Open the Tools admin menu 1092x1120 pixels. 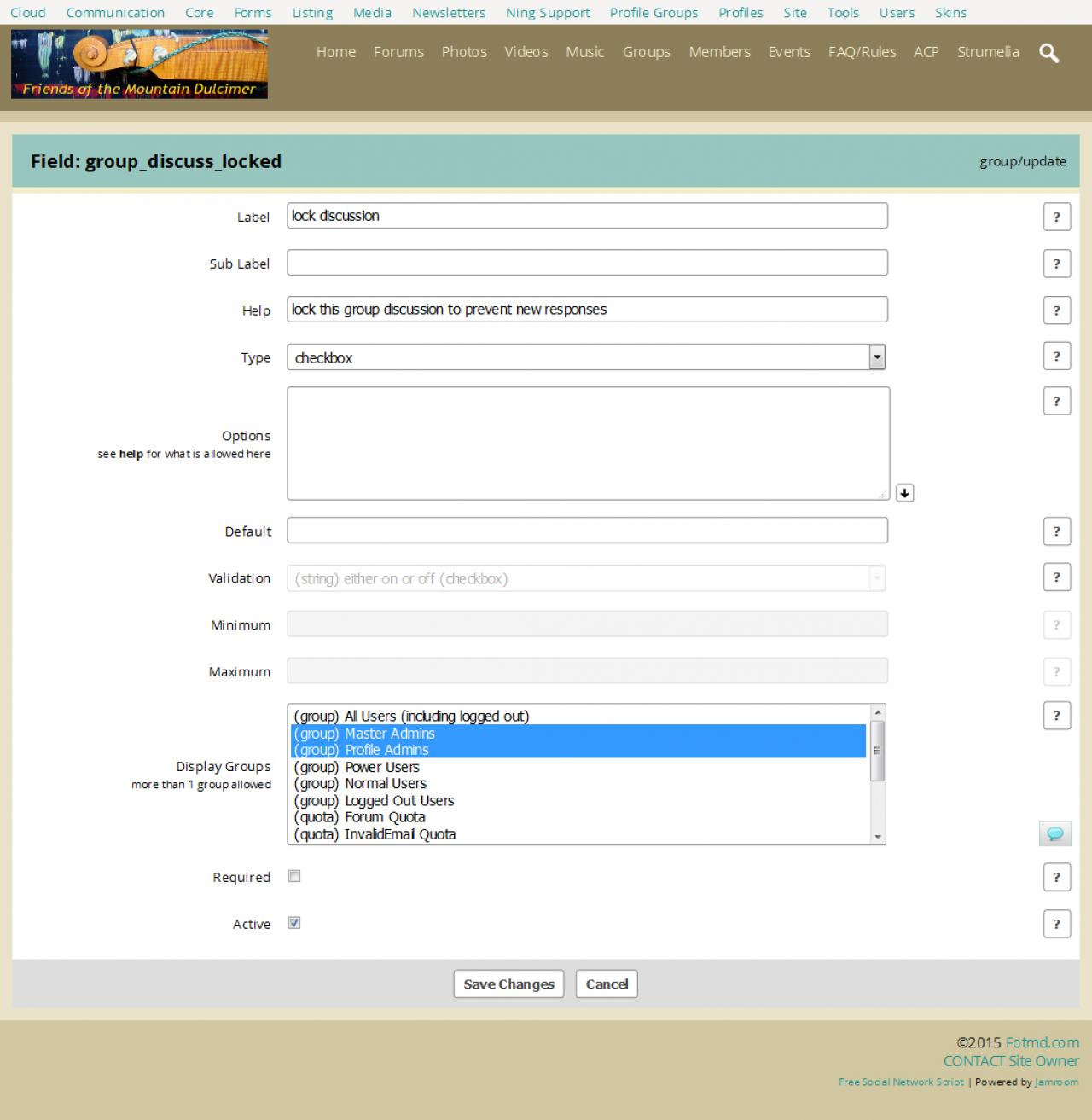(x=843, y=13)
